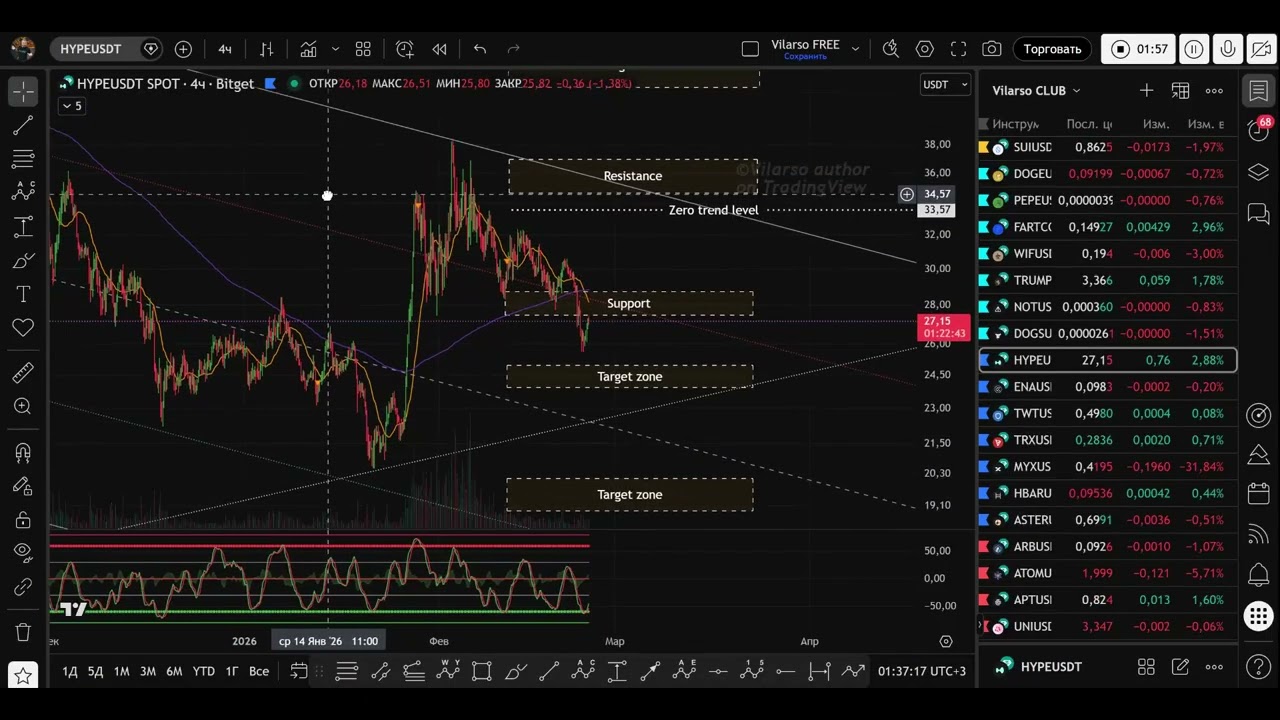Switch chart range to YTD

(204, 671)
